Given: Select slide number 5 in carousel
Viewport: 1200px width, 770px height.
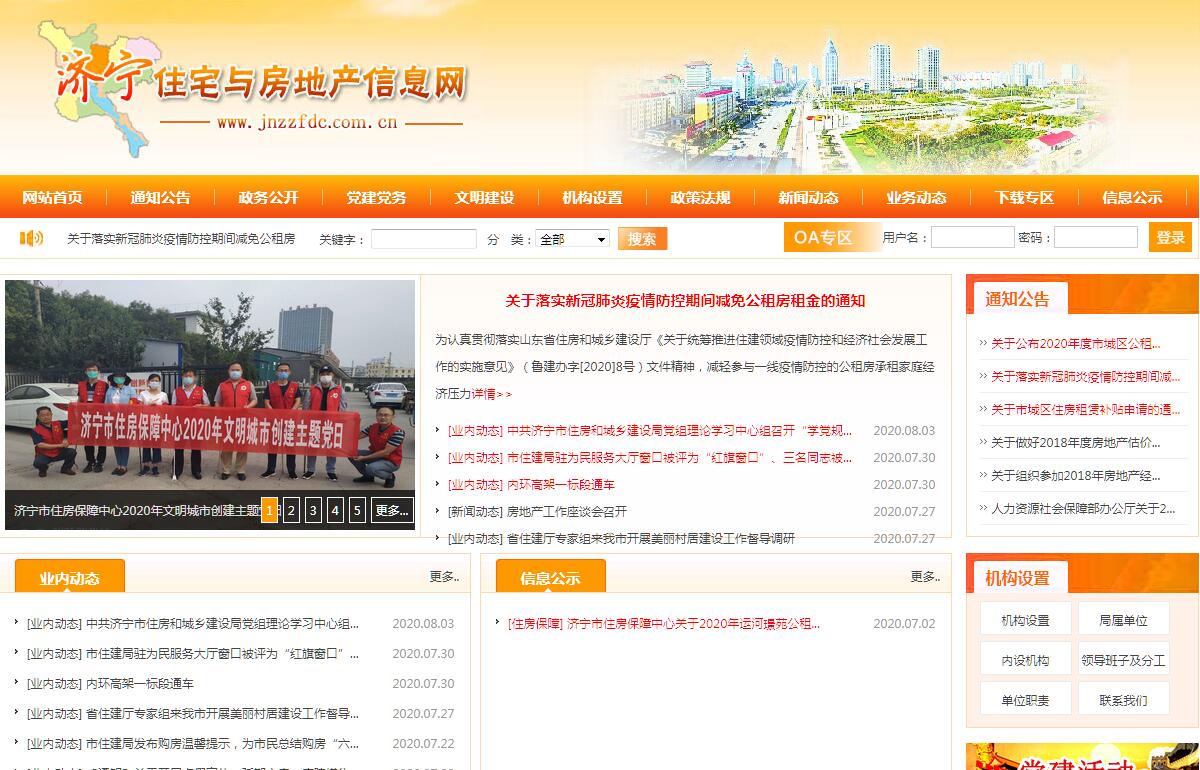Looking at the screenshot, I should pyautogui.click(x=357, y=510).
